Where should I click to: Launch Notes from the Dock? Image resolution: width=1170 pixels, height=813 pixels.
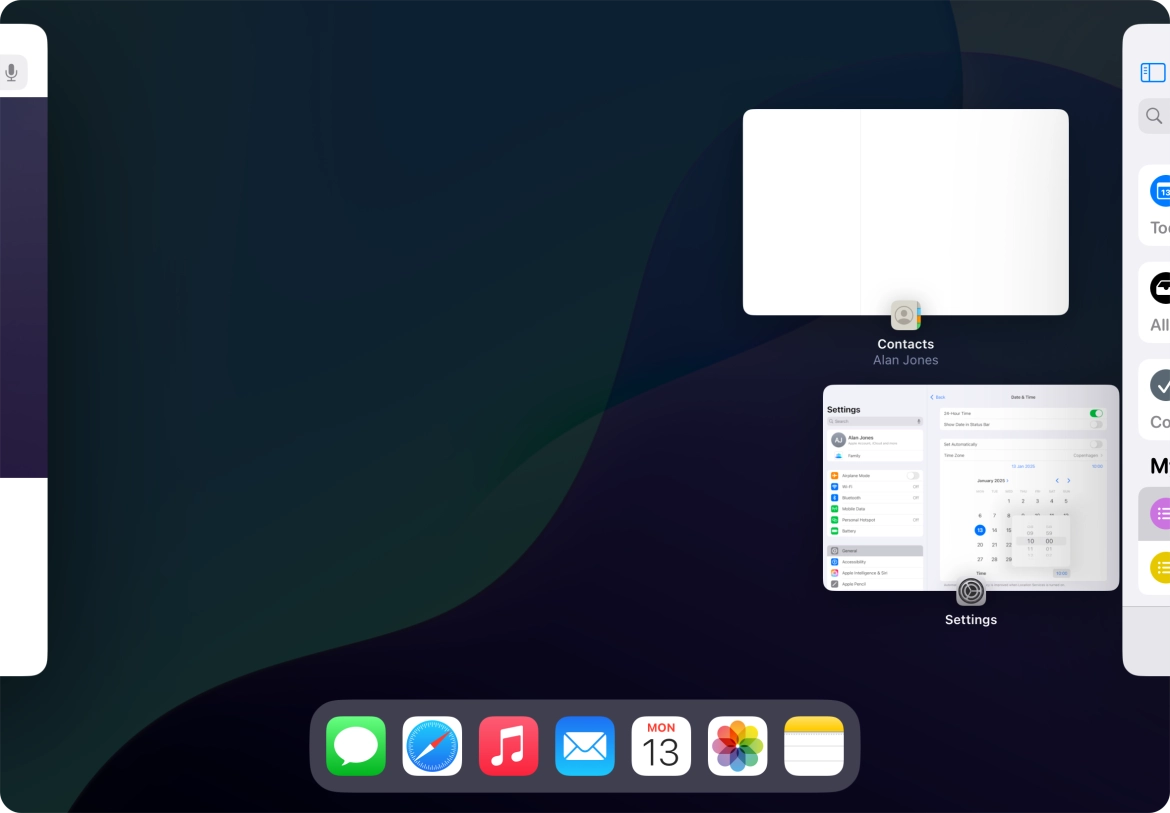(x=813, y=745)
